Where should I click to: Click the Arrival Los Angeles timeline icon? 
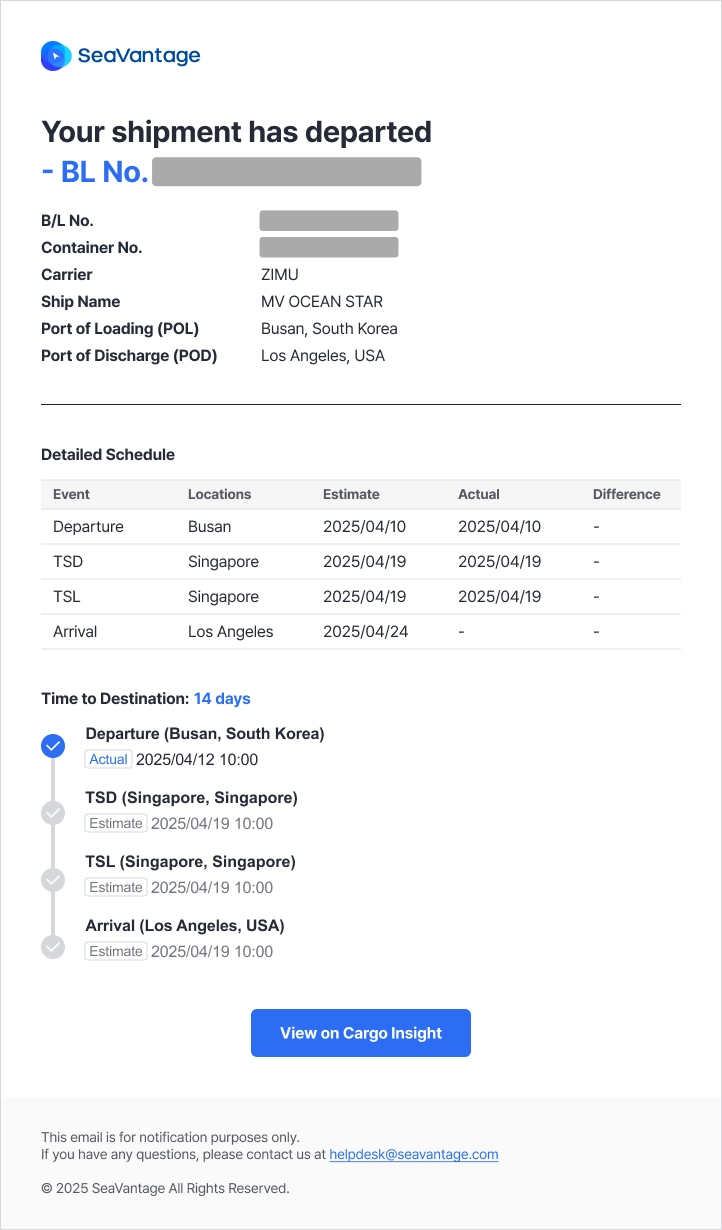[x=53, y=946]
